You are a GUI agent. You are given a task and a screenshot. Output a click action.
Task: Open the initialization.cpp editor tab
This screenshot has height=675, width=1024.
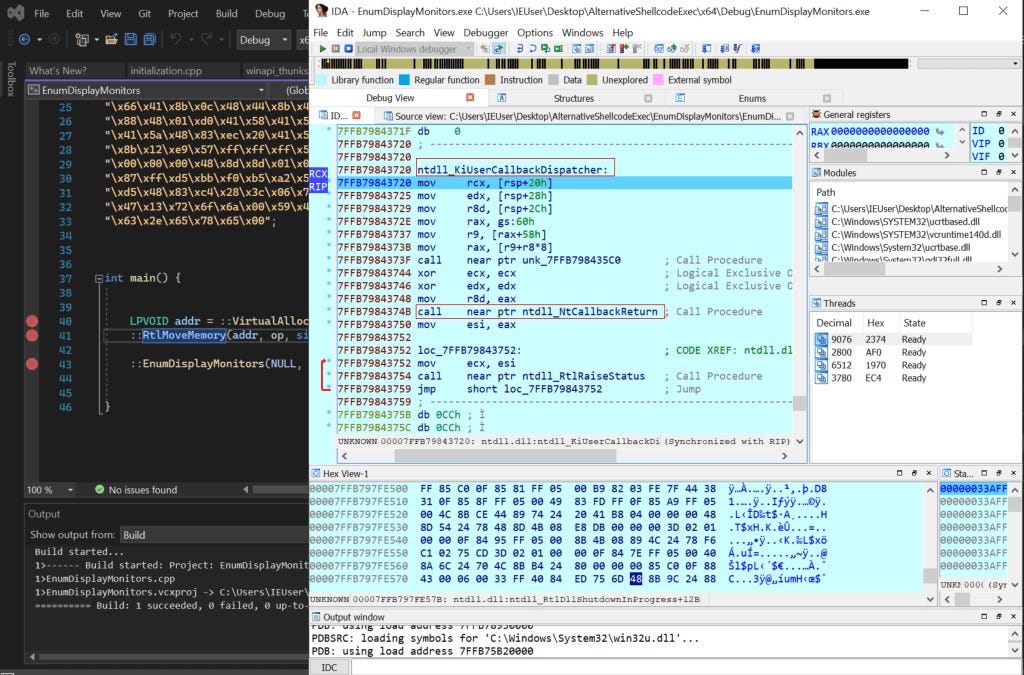click(x=165, y=71)
